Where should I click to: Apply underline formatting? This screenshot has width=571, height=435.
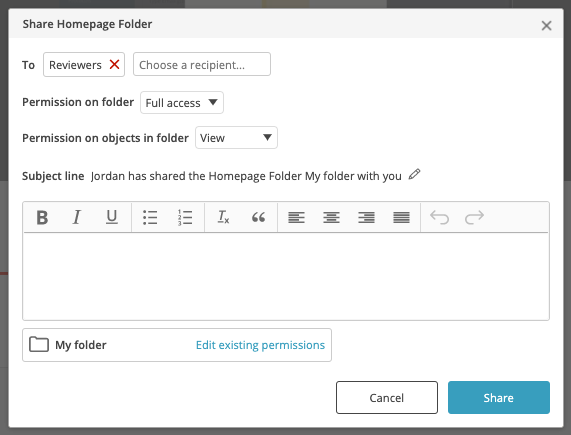pos(112,218)
